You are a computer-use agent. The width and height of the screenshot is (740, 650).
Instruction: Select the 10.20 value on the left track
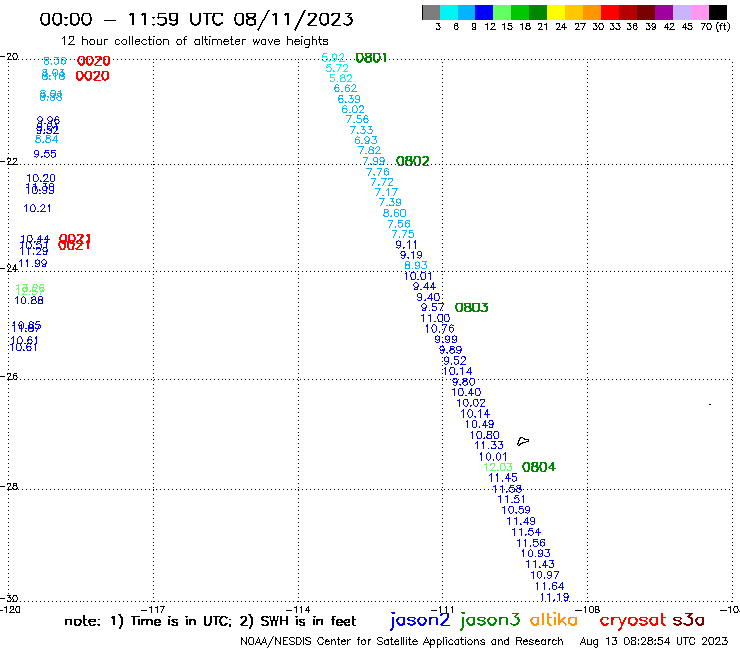[41, 178]
